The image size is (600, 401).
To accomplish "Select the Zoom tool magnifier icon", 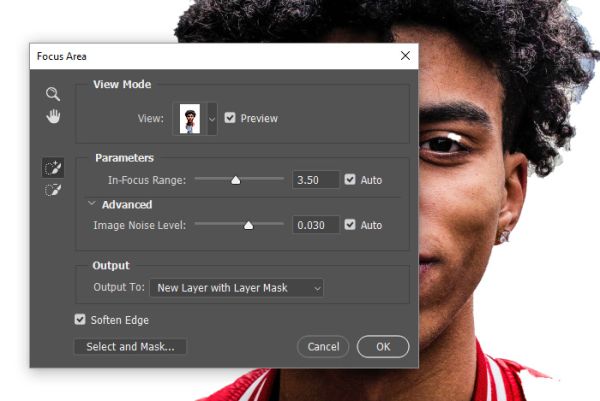I will click(x=53, y=94).
